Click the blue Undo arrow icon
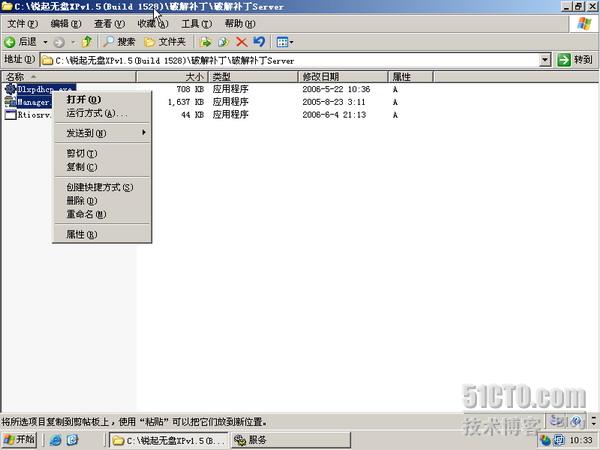 click(259, 41)
